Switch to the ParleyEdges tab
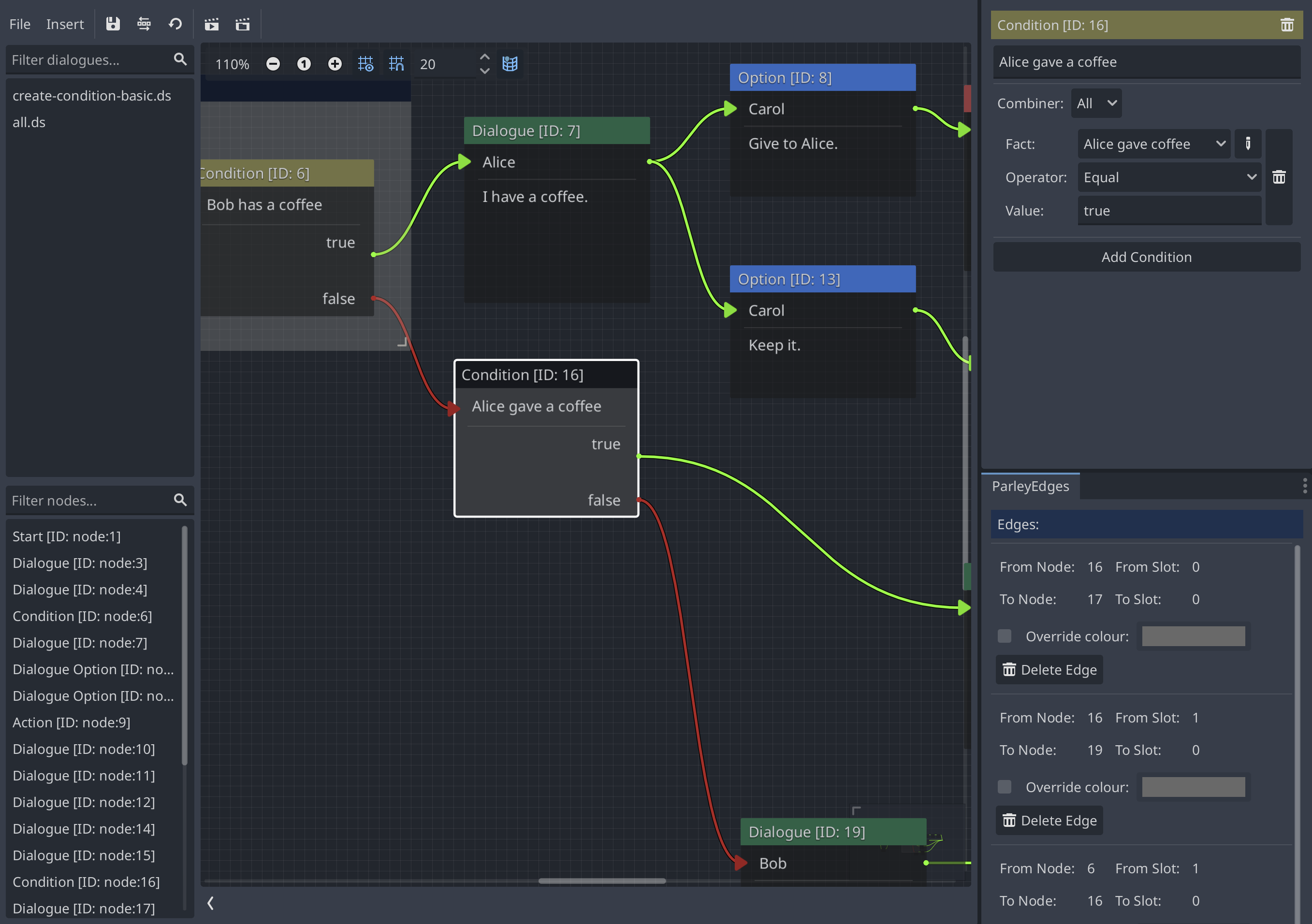Viewport: 1312px width, 924px height. point(1030,486)
